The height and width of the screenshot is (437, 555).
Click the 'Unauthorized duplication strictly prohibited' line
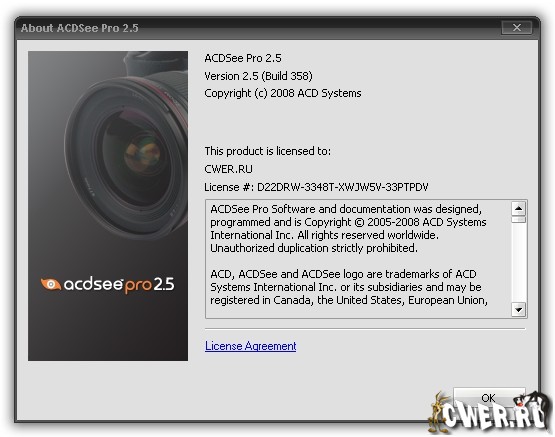314,248
